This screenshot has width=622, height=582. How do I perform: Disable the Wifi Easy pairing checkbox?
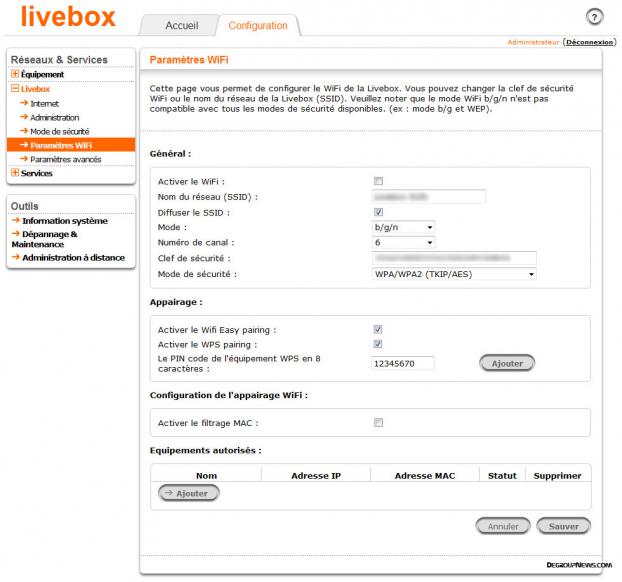378,329
